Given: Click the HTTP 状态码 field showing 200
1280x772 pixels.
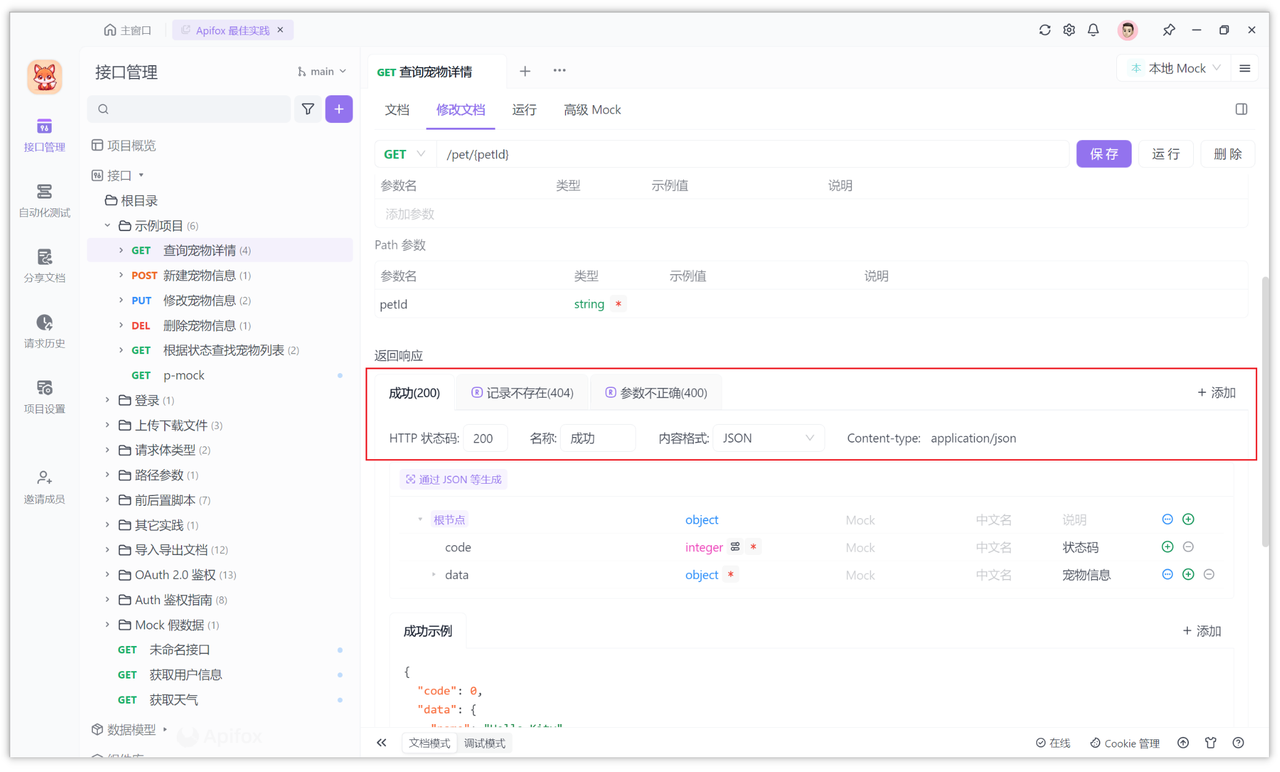Looking at the screenshot, I should click(x=485, y=438).
